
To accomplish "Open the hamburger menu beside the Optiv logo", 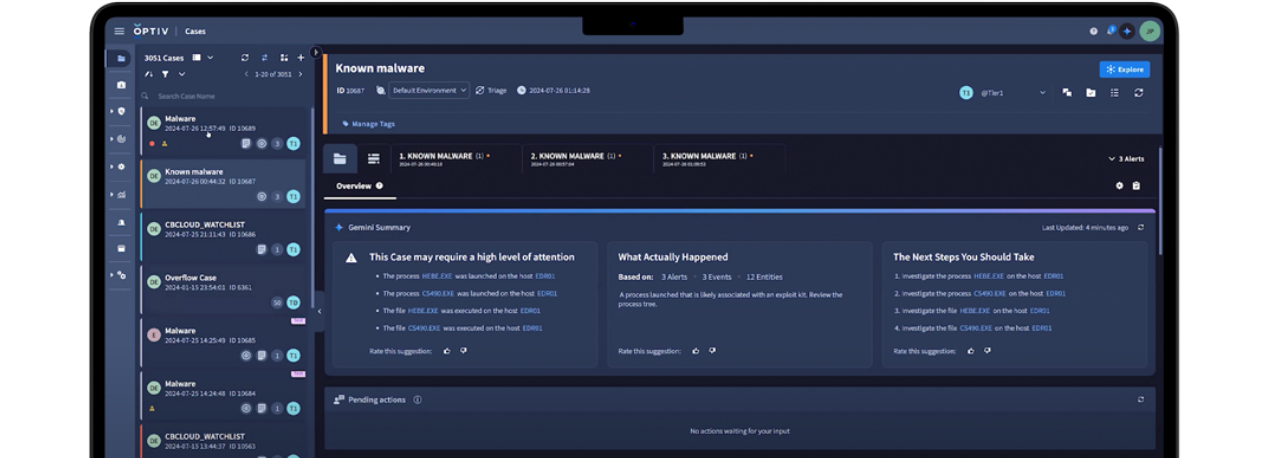I will click(x=120, y=31).
